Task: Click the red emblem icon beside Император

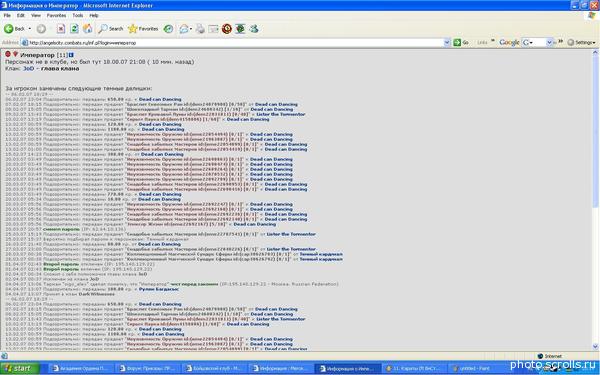Action: tap(15, 54)
